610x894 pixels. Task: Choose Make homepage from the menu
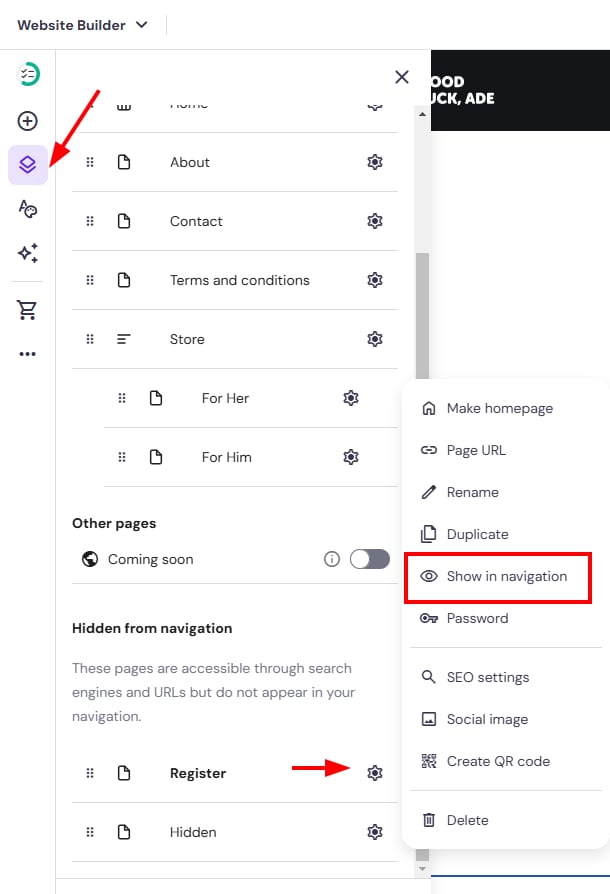(x=499, y=408)
